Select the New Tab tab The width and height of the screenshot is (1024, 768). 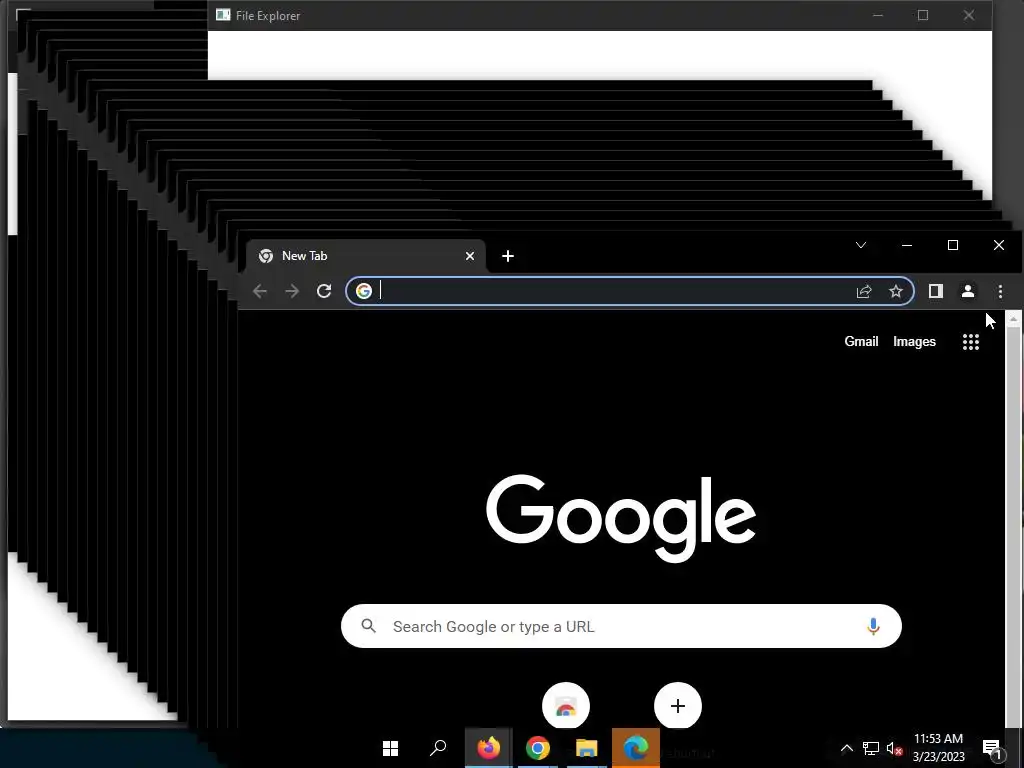tap(366, 256)
